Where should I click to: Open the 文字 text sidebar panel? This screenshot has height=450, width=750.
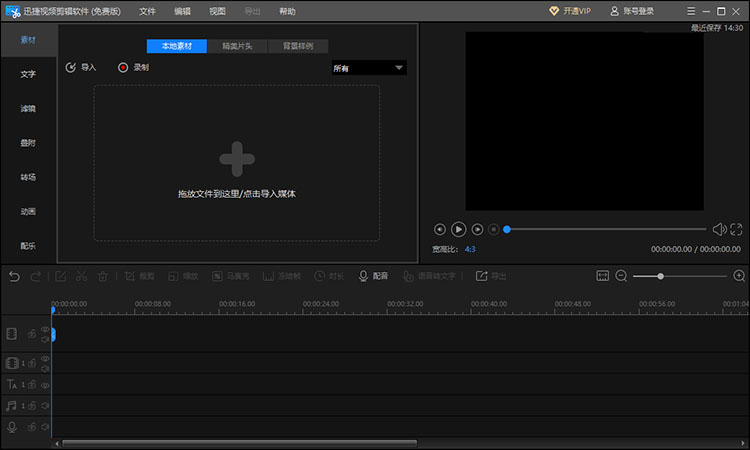tap(28, 74)
